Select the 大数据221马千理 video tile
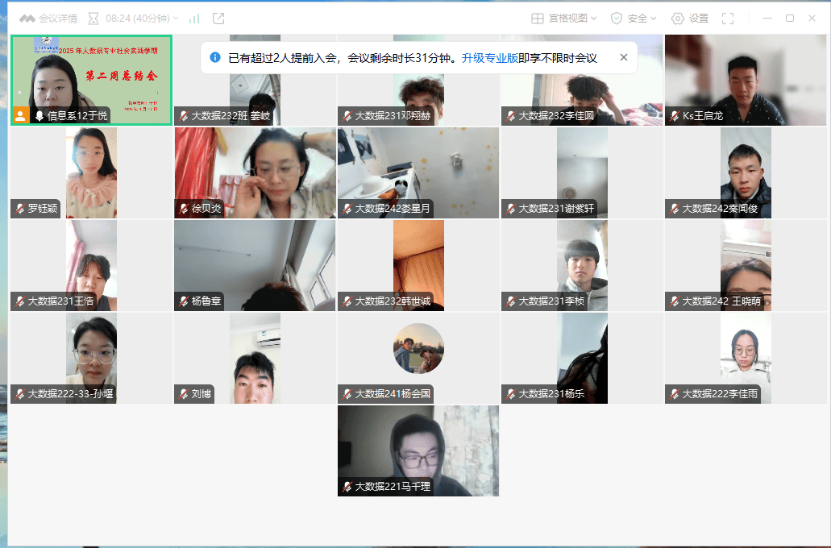This screenshot has height=548, width=831. pos(418,450)
